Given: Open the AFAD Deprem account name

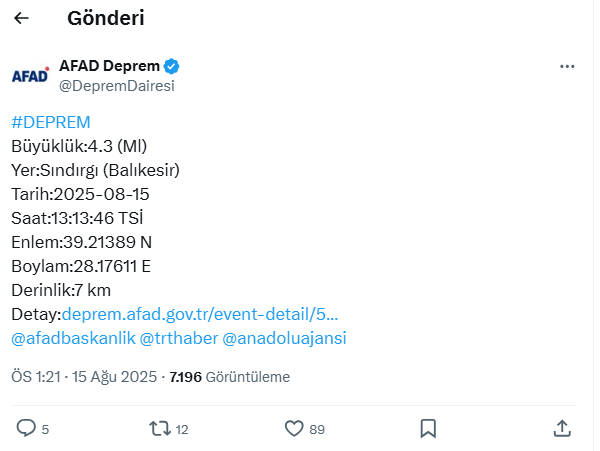Looking at the screenshot, I should [x=109, y=66].
